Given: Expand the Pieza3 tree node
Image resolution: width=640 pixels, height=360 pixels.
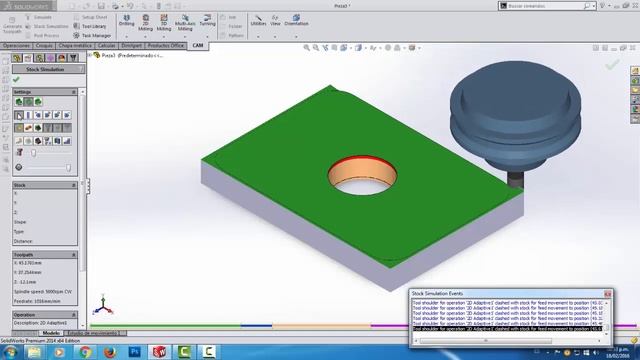Looking at the screenshot, I should (x=90, y=55).
